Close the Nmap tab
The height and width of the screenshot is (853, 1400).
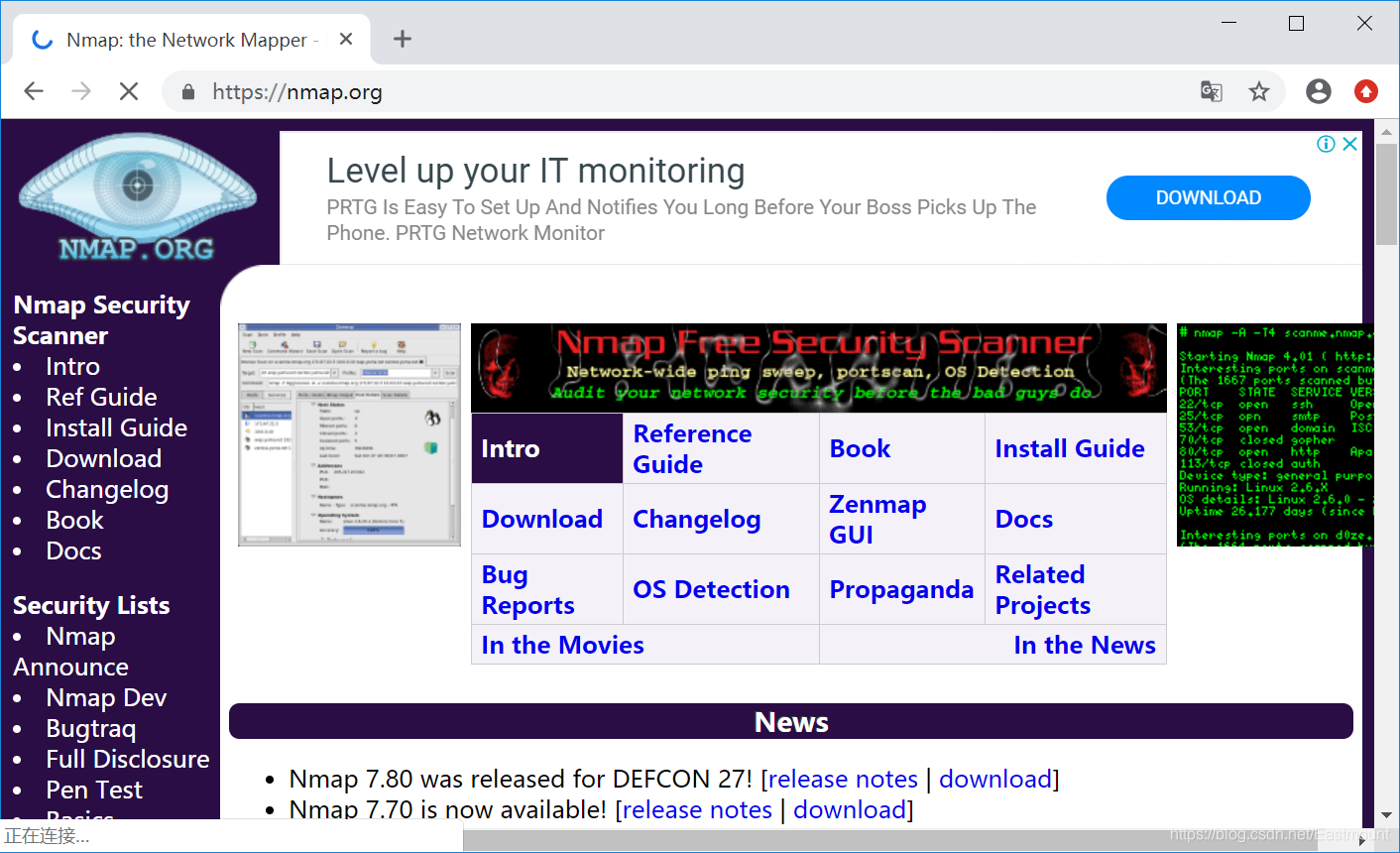pyautogui.click(x=346, y=39)
